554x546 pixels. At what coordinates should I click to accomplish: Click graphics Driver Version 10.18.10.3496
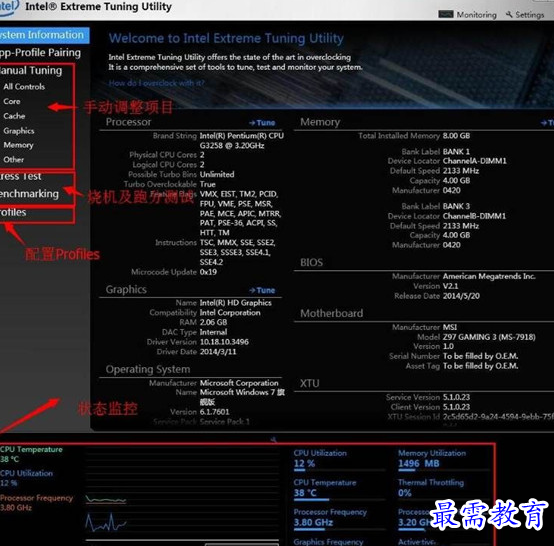click(224, 342)
